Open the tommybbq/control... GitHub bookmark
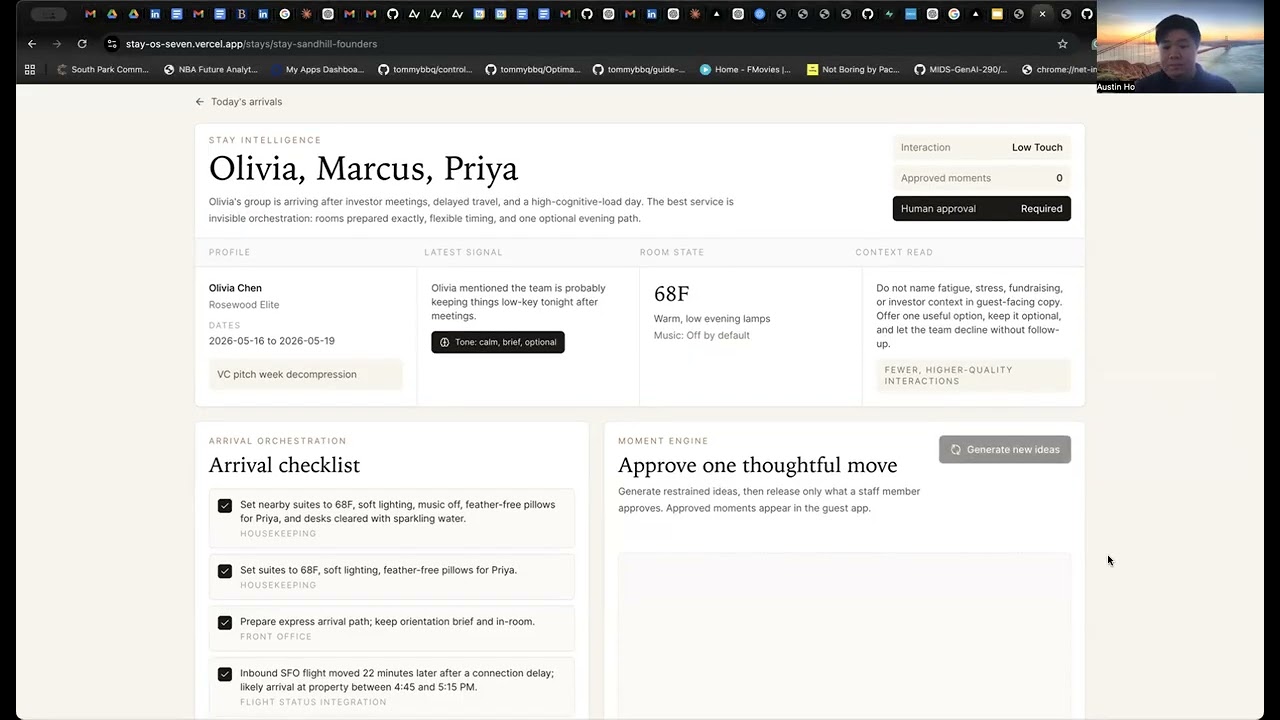 tap(425, 70)
